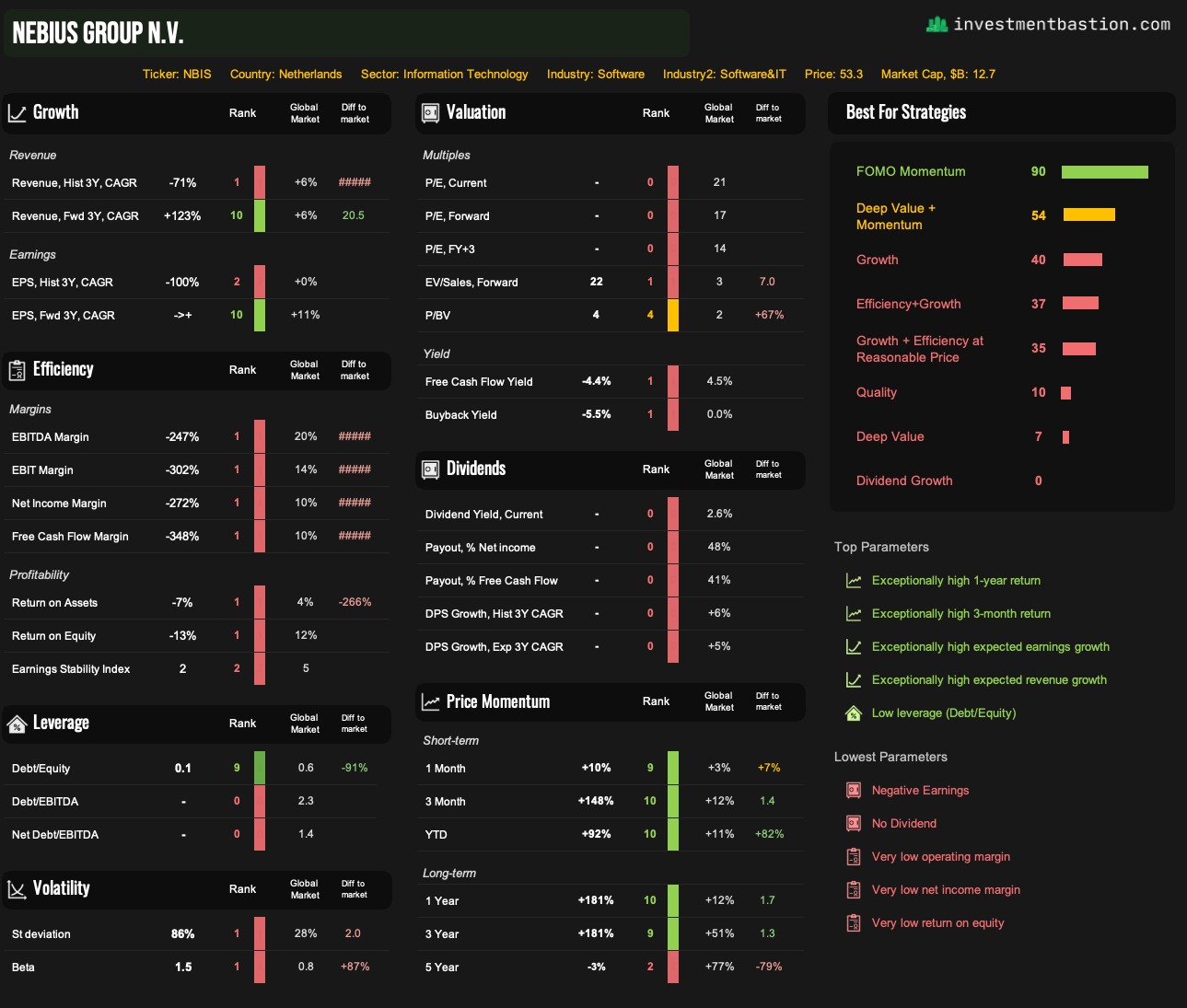Click the 5 Year momentum row label
The height and width of the screenshot is (1008, 1187).
tap(442, 967)
